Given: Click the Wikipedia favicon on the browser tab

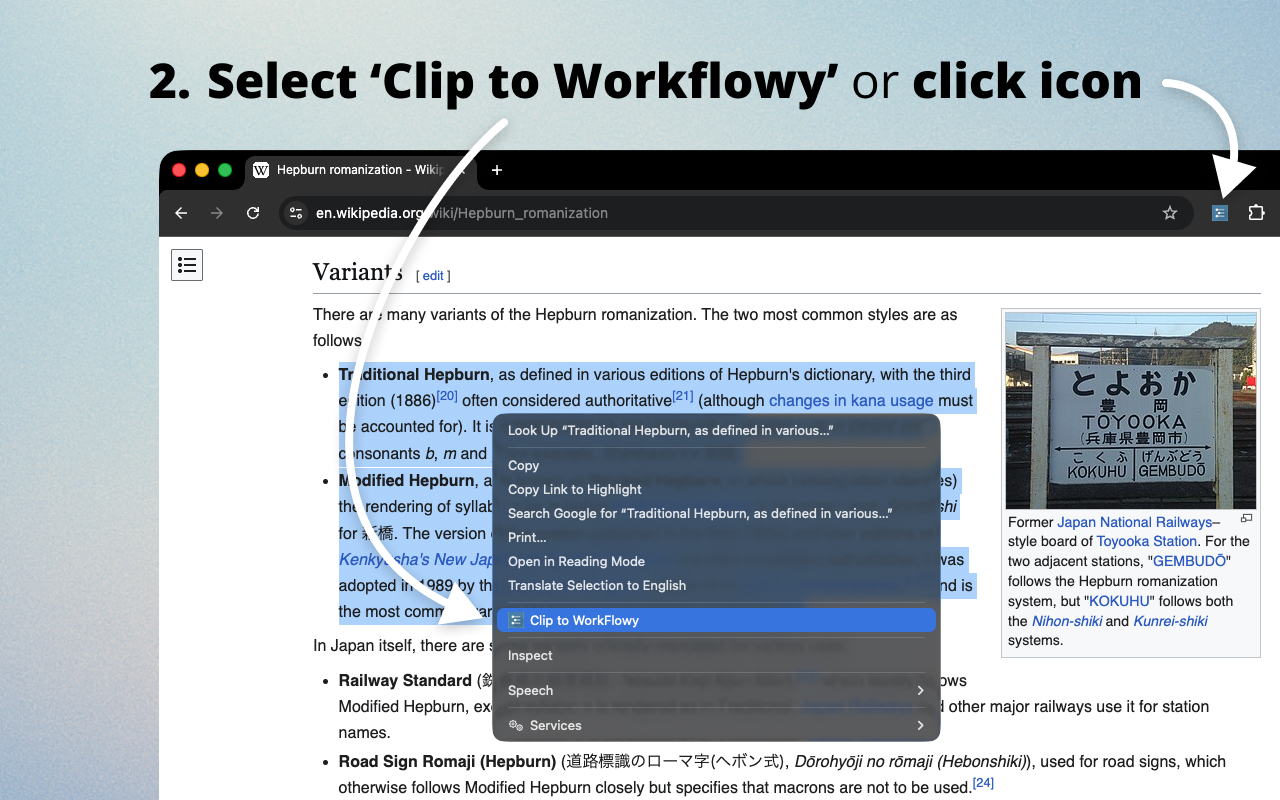Looking at the screenshot, I should (260, 170).
